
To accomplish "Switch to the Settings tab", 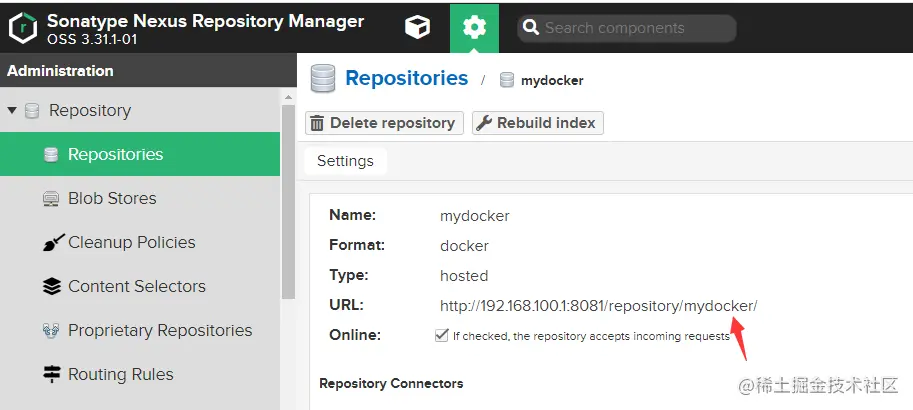I will click(345, 161).
